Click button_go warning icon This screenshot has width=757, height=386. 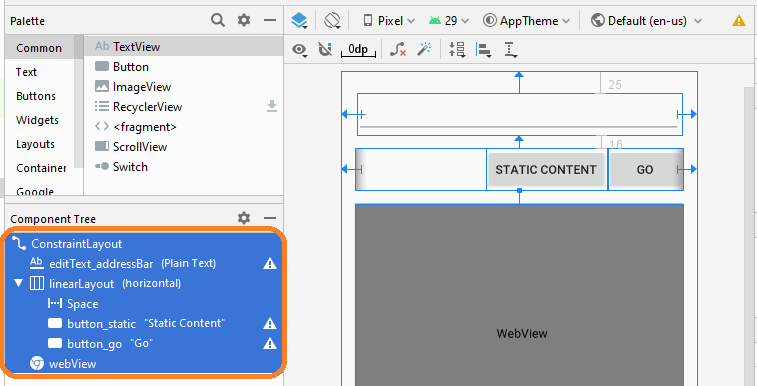269,344
